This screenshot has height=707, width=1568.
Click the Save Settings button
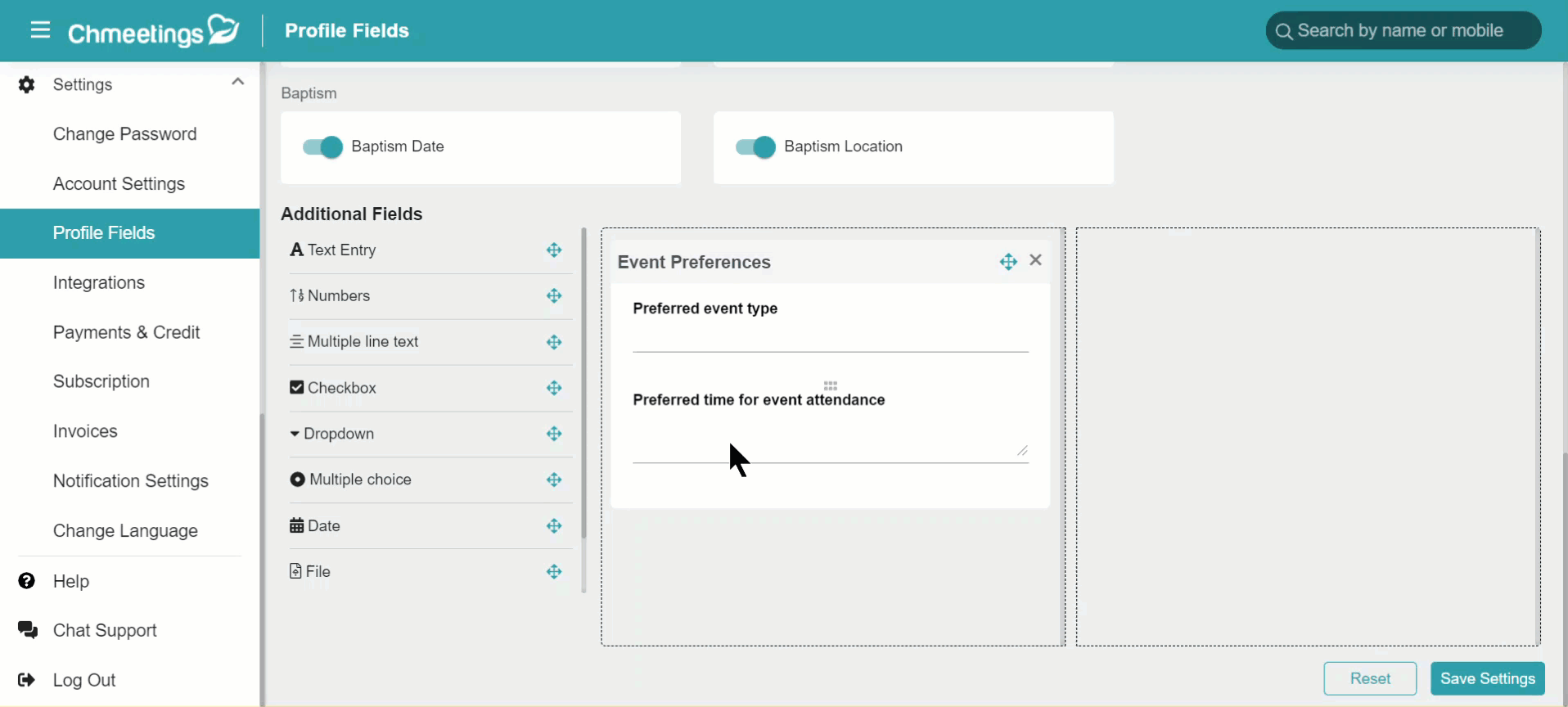pyautogui.click(x=1488, y=678)
